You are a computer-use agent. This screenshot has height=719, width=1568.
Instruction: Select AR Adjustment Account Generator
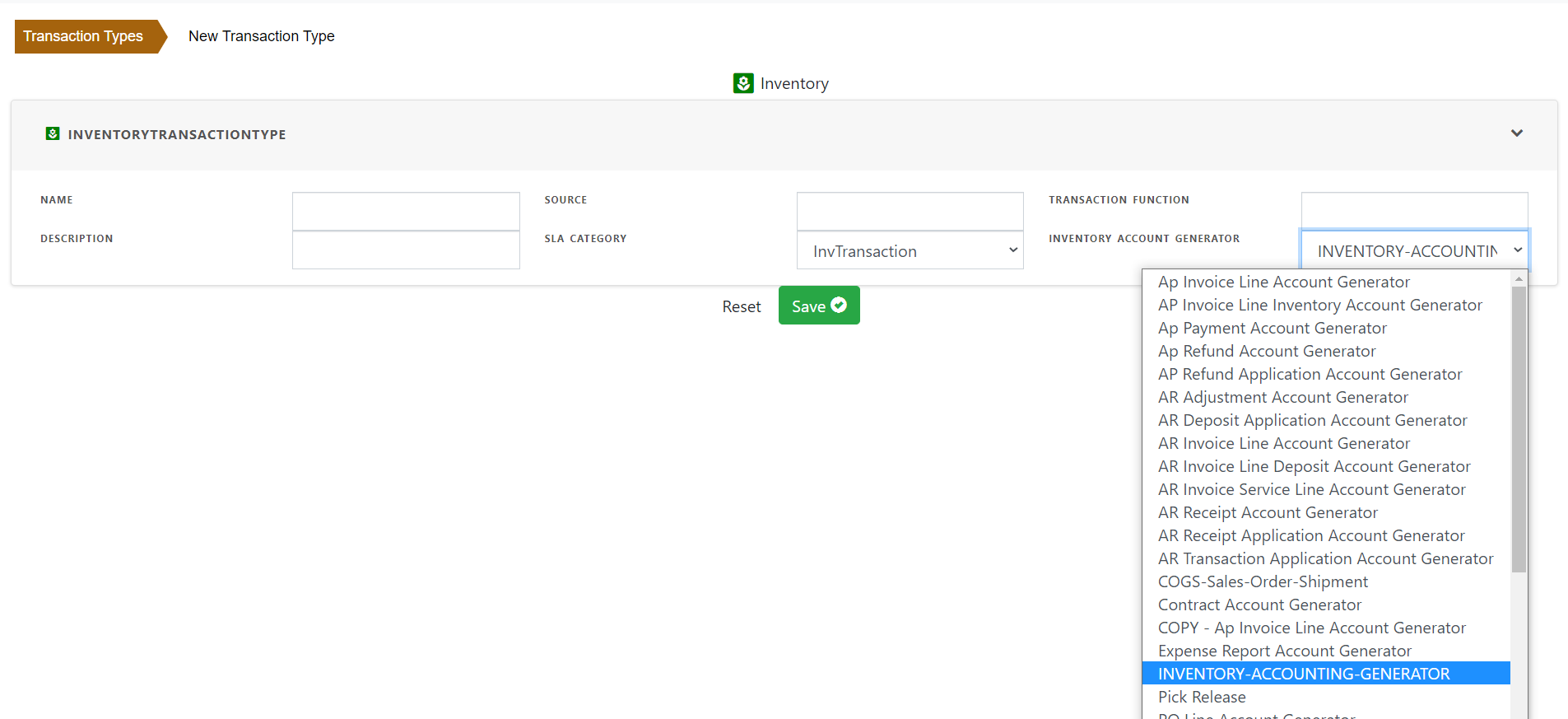click(1326, 397)
